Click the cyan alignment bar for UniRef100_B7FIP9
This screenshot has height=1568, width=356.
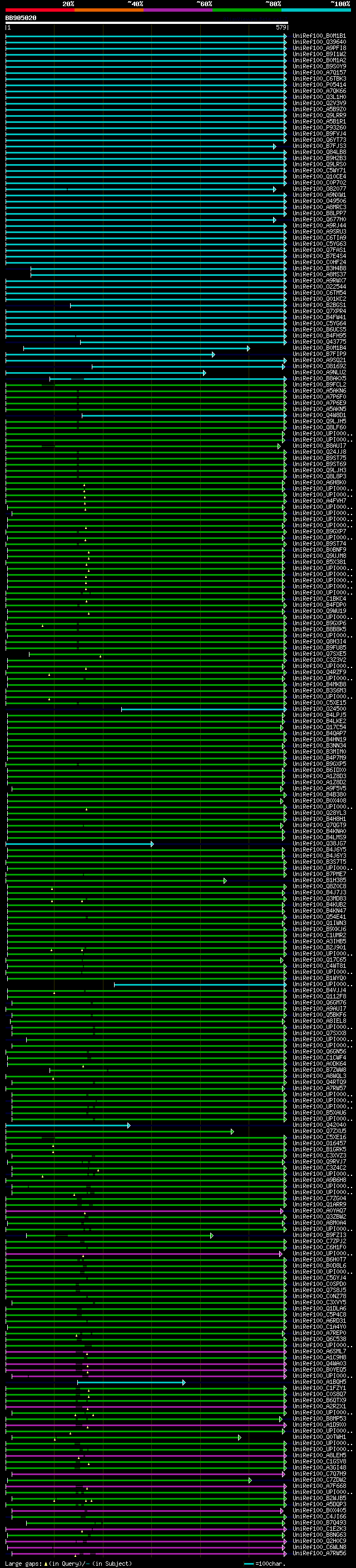click(110, 354)
